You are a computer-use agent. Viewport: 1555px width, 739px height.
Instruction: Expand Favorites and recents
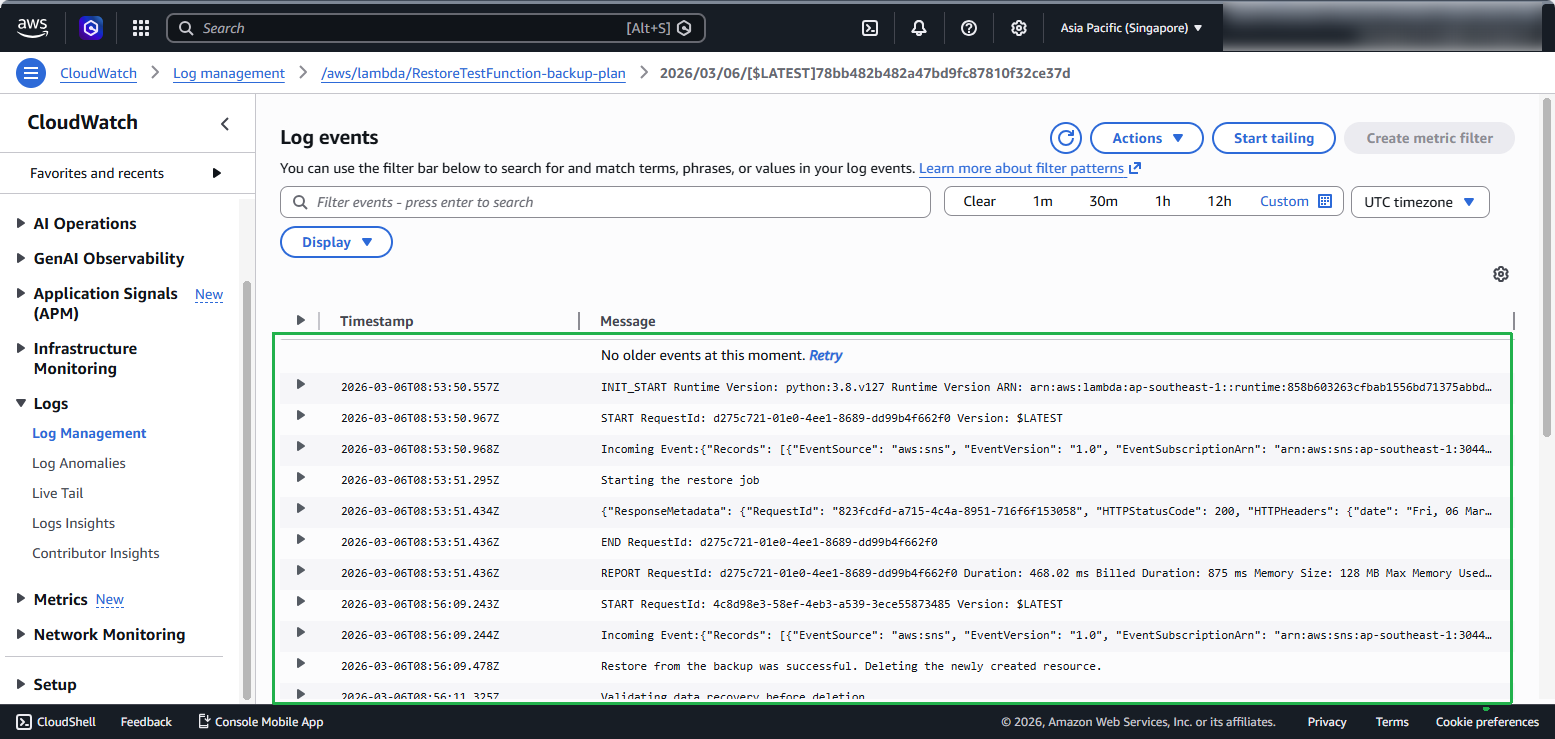(217, 173)
